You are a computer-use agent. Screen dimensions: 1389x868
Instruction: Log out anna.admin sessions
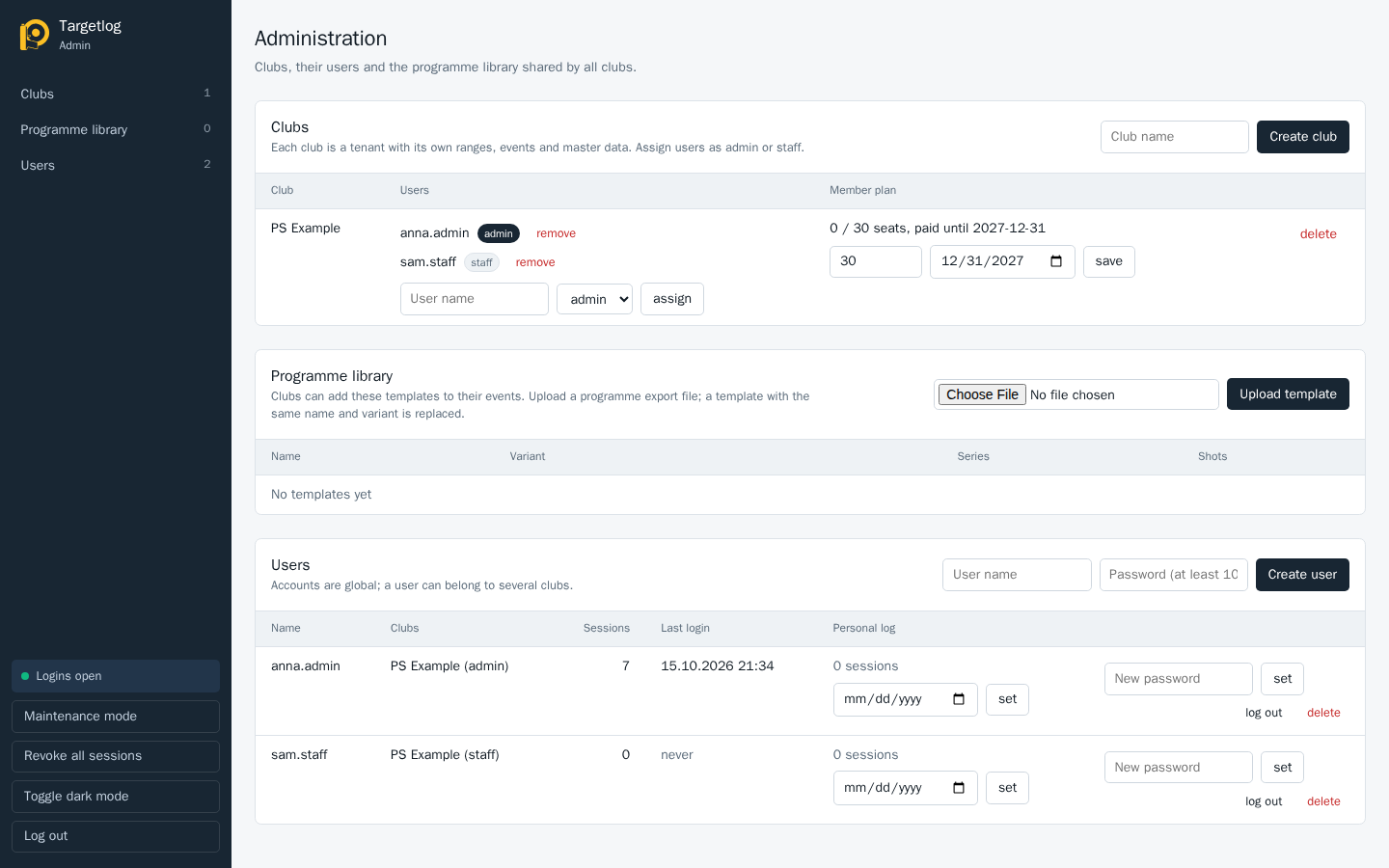tap(1264, 713)
